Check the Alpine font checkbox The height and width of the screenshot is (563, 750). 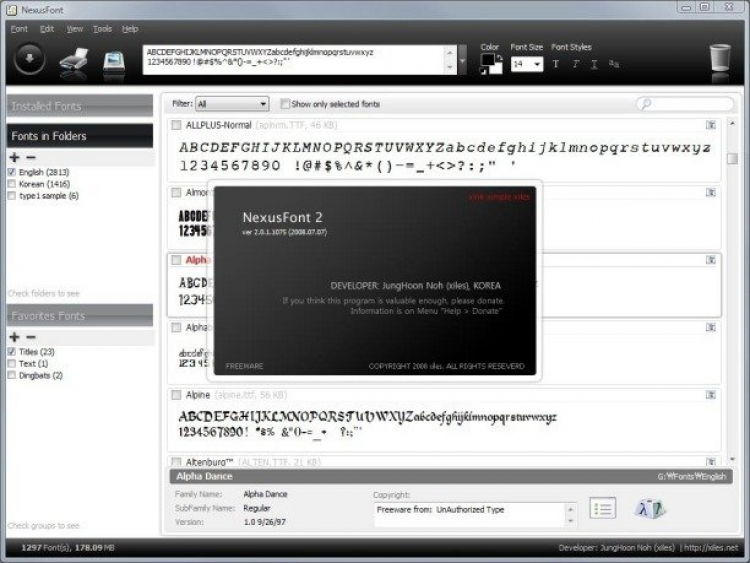[x=176, y=395]
